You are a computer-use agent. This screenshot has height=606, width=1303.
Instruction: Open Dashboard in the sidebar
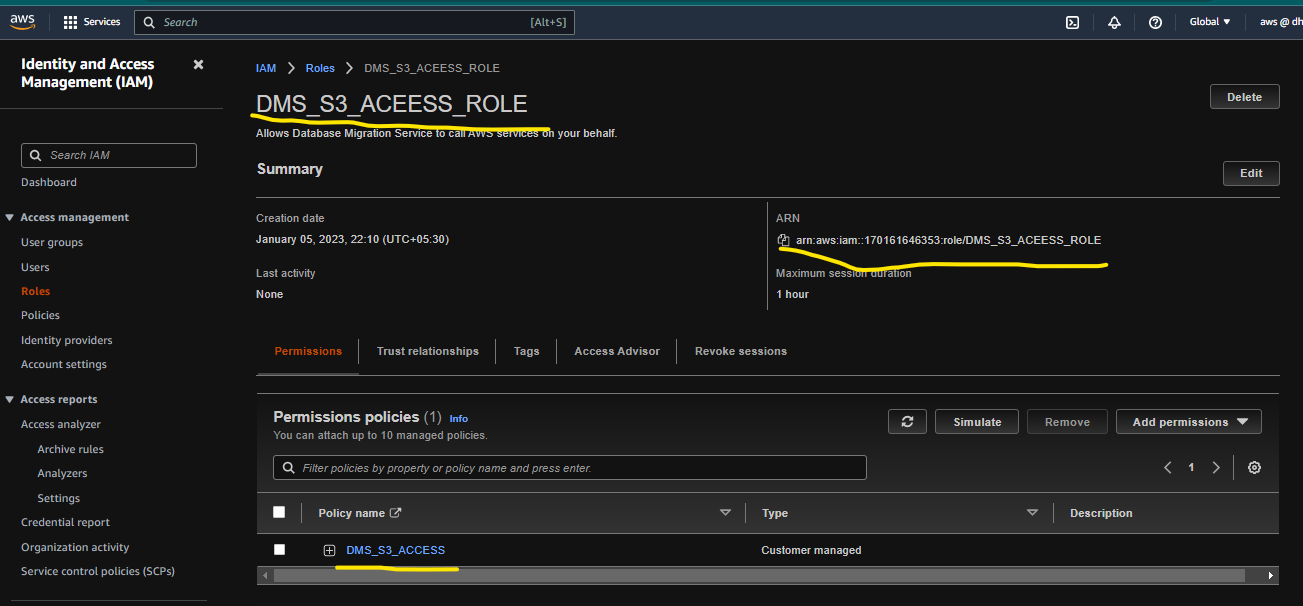pos(49,182)
